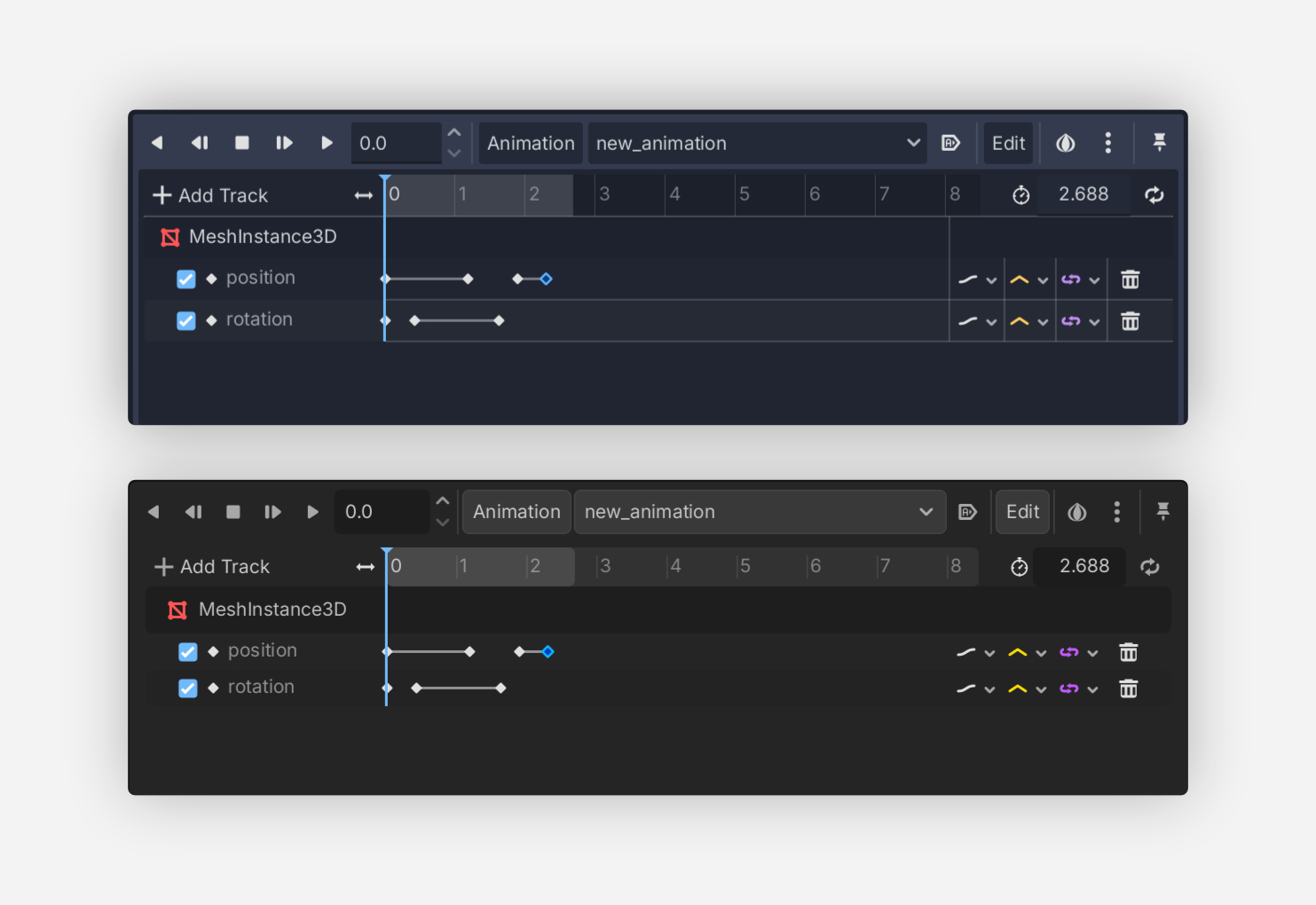The width and height of the screenshot is (1316, 905).
Task: Play animation forward in the bottom panel
Action: tap(312, 512)
